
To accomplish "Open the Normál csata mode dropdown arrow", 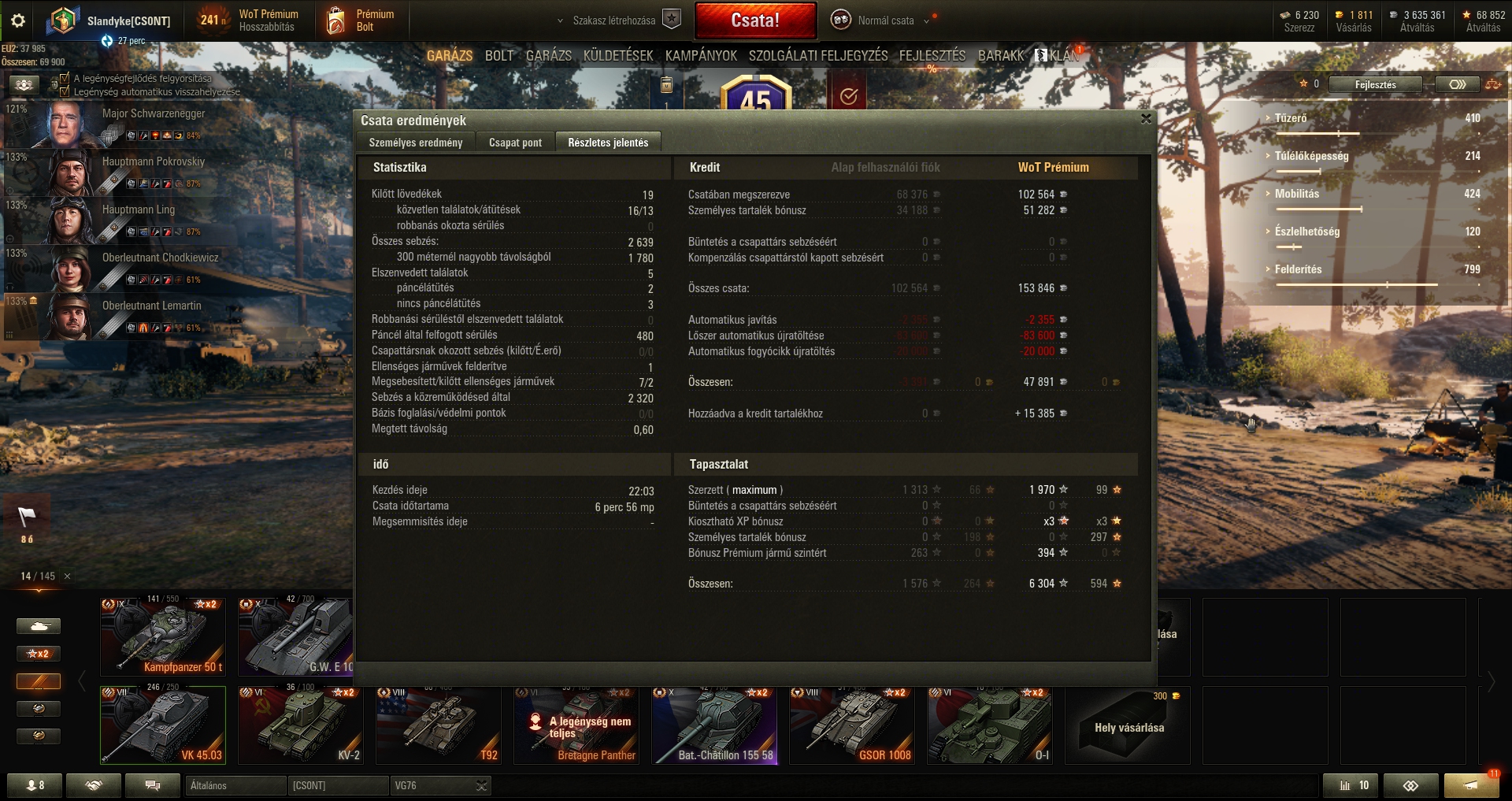I will [x=926, y=21].
